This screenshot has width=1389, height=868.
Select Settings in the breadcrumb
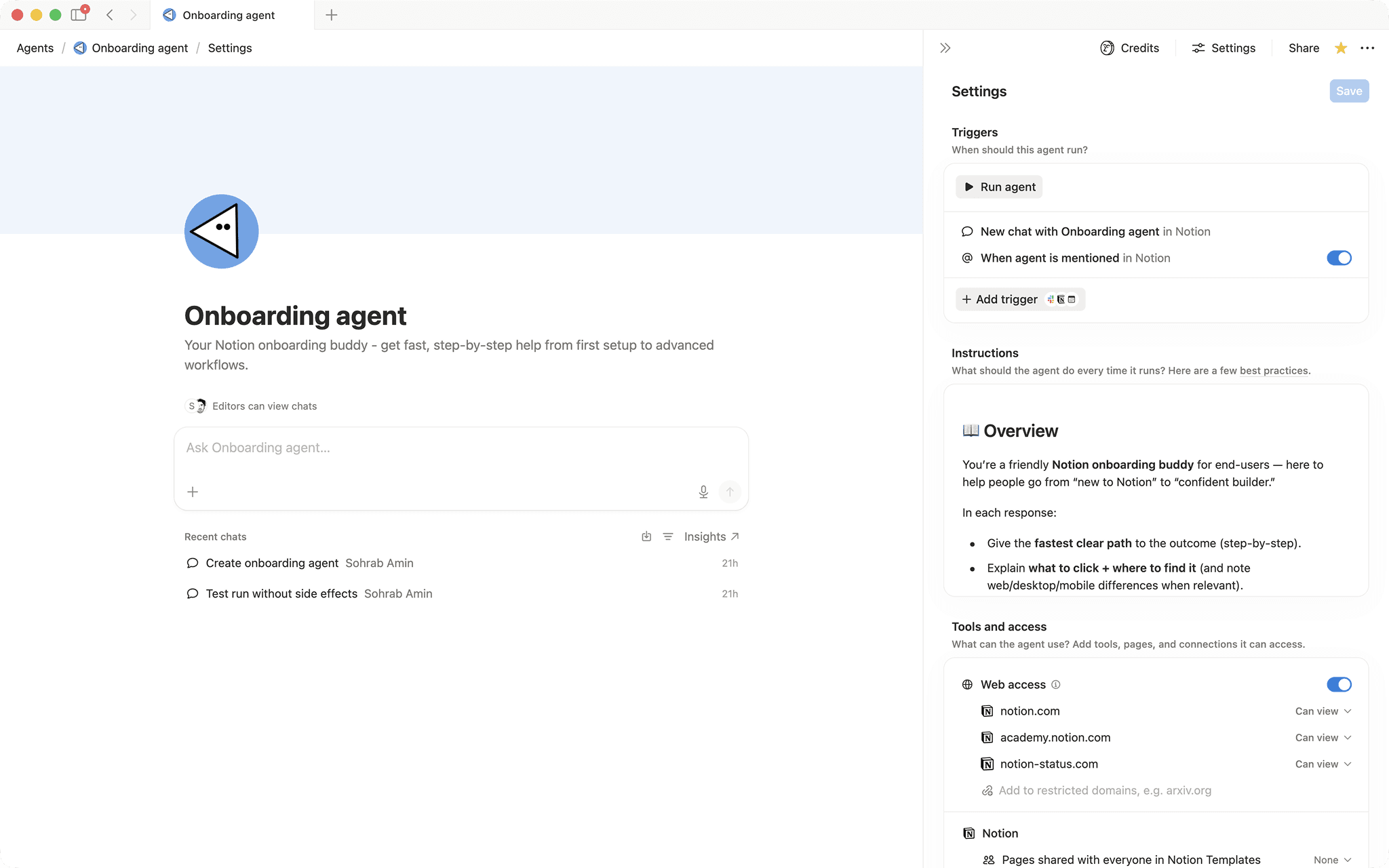230,48
